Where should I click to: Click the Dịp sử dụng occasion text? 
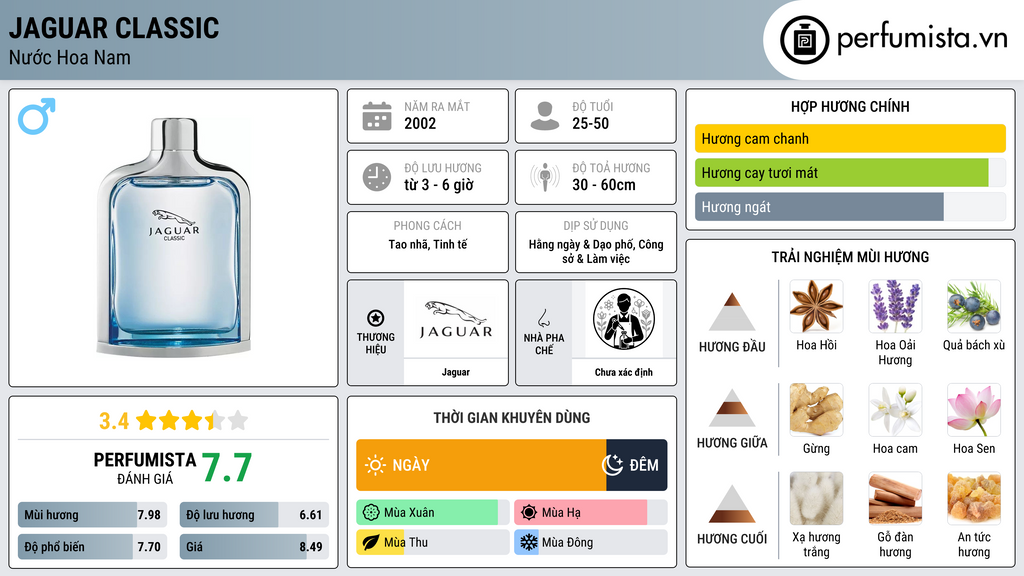(x=596, y=251)
